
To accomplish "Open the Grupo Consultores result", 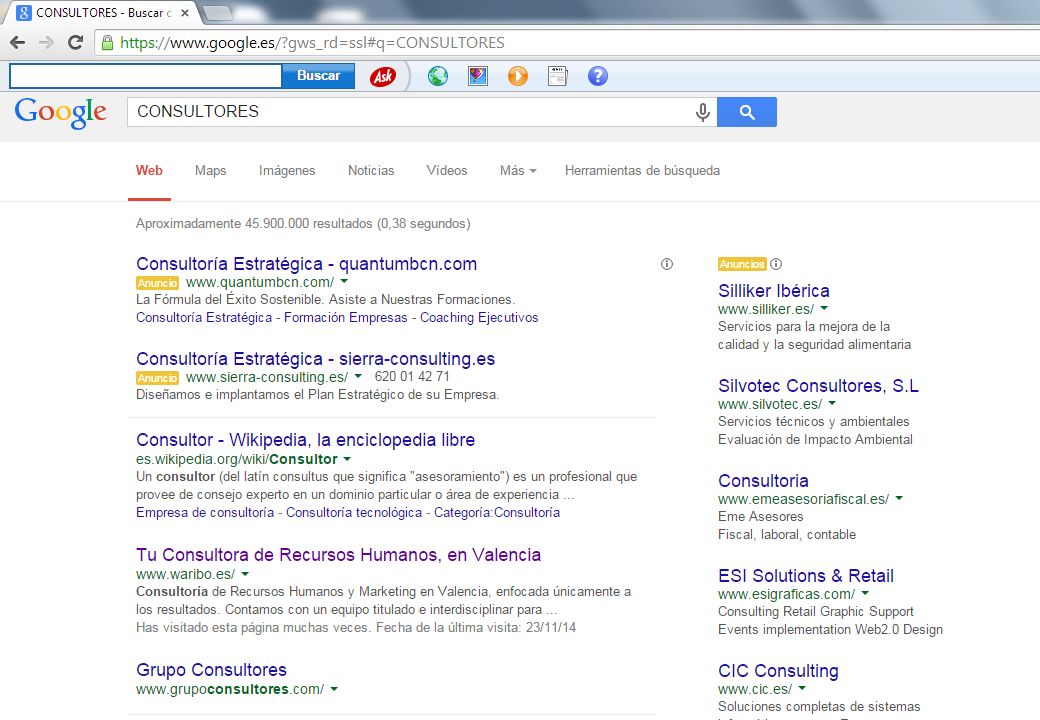I will pos(212,670).
